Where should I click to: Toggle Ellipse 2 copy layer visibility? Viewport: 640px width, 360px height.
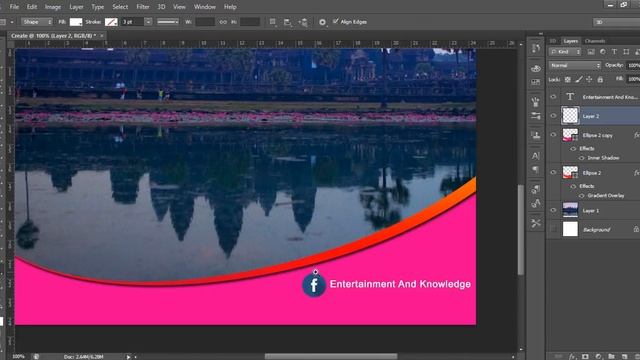coord(553,135)
